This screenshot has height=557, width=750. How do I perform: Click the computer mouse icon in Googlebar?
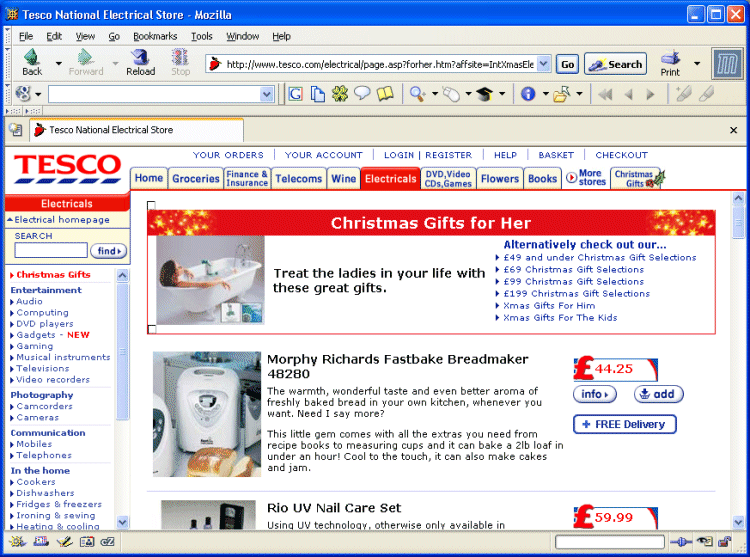pyautogui.click(x=451, y=94)
